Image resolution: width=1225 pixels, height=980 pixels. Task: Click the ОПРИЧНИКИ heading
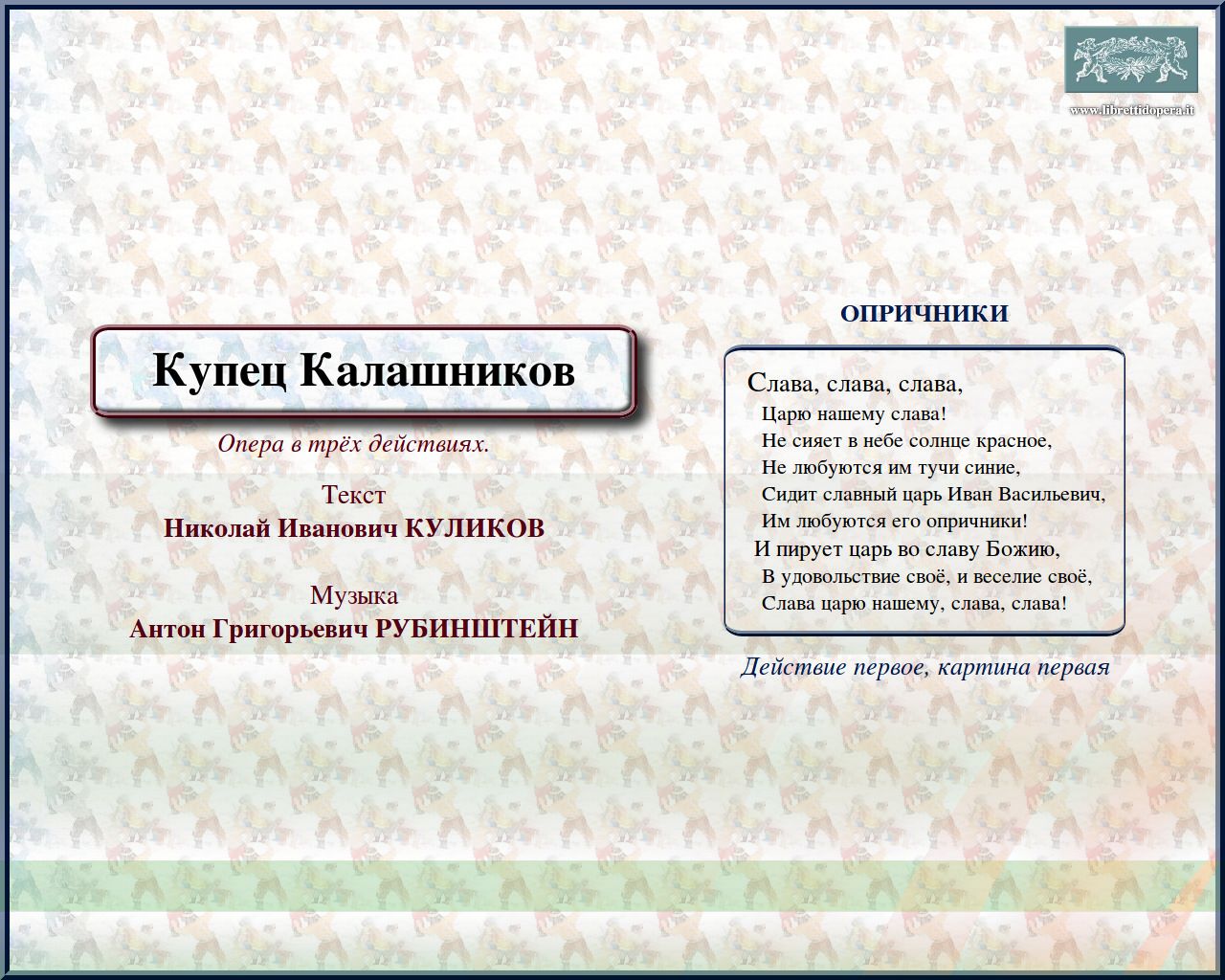pyautogui.click(x=924, y=313)
